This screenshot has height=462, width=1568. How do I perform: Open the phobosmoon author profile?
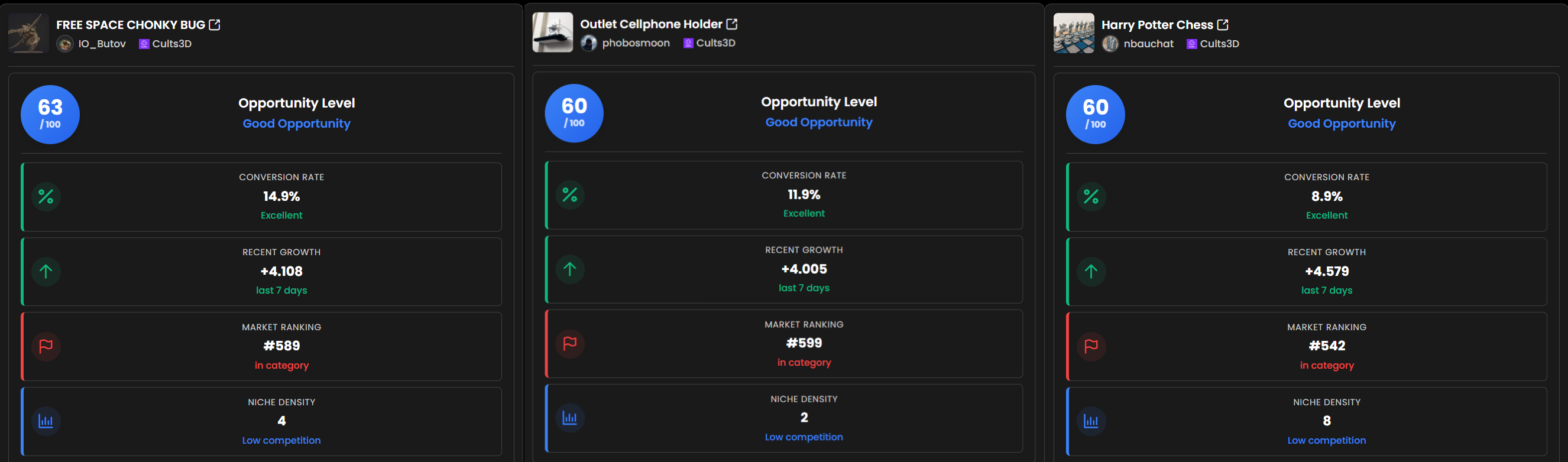pos(636,43)
